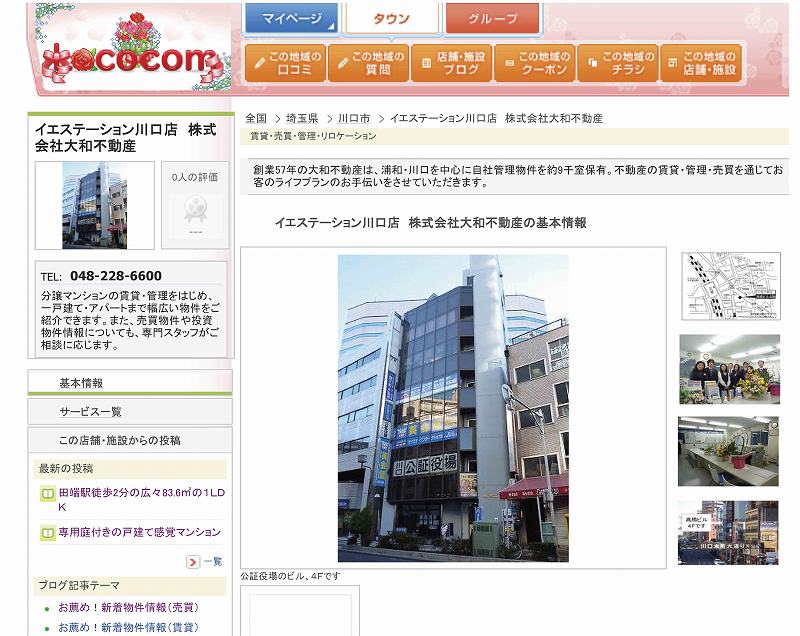This screenshot has height=636, width=800.
Task: Click heading イエステーション川口店 株式会社大和不動産の基本情報
Action: 431,223
